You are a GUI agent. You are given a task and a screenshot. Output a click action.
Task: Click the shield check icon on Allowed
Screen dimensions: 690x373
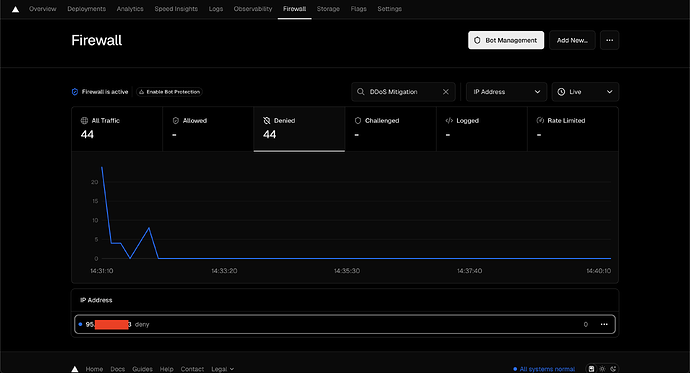click(176, 121)
